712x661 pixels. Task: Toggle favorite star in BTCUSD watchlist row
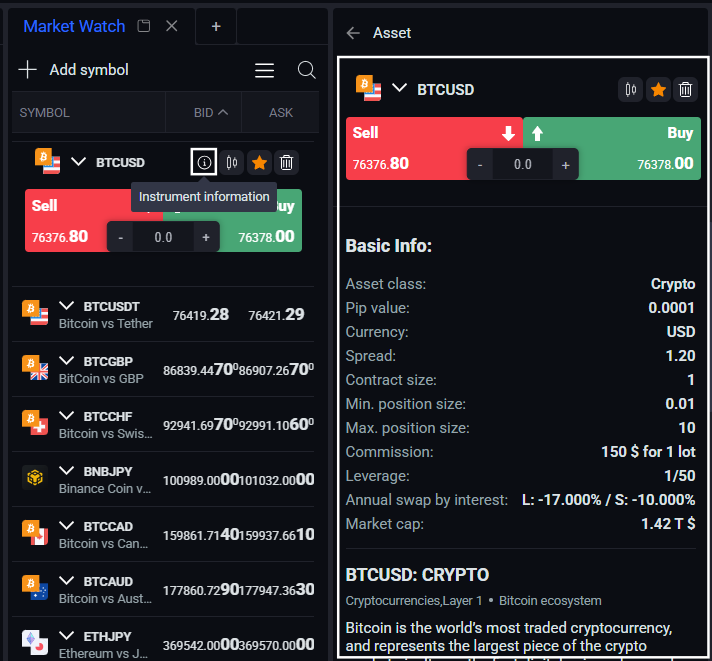(x=259, y=162)
